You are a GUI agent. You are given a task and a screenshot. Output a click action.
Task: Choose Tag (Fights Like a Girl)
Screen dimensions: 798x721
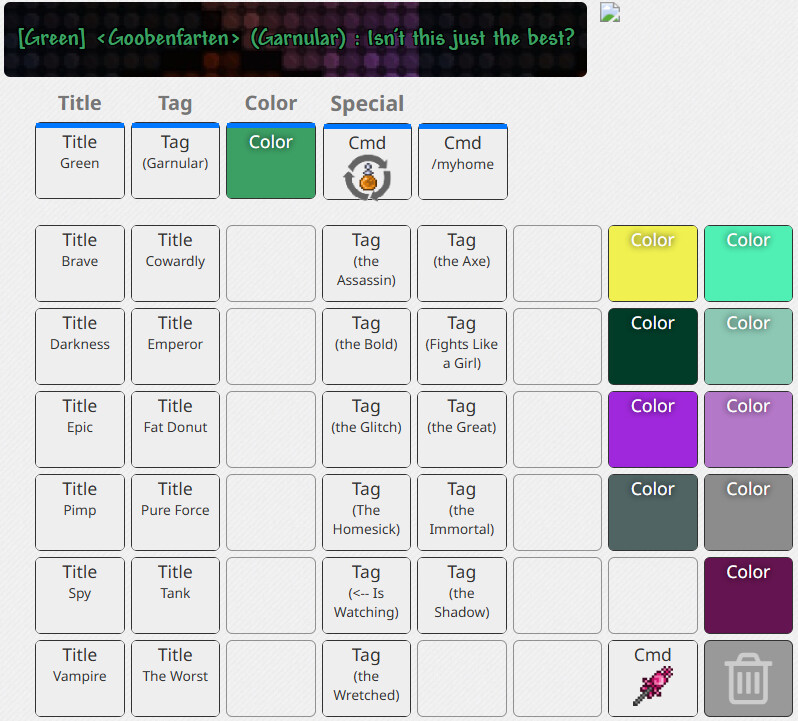[461, 347]
